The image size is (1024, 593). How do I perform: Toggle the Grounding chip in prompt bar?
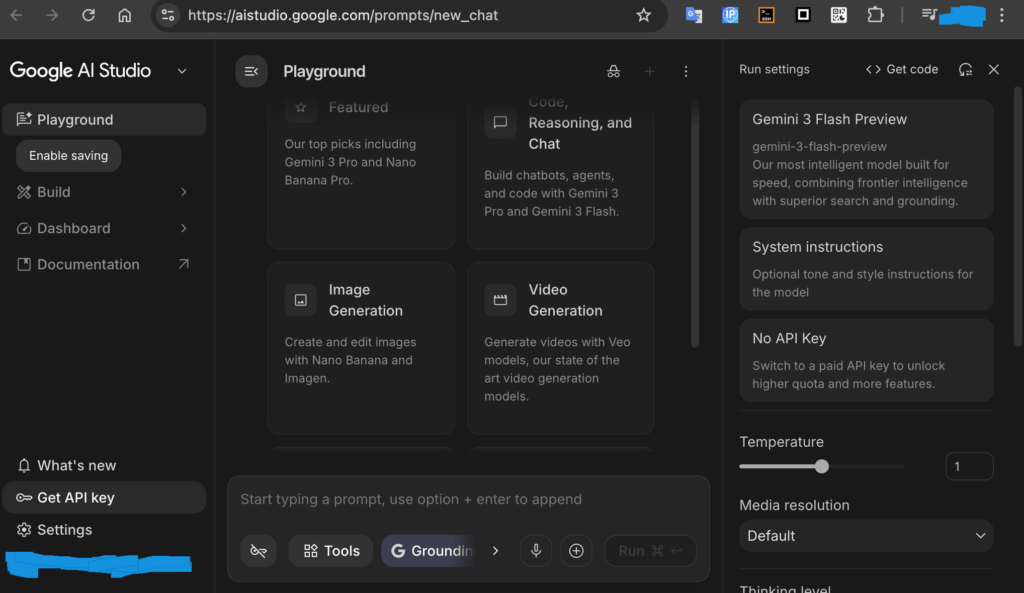[x=427, y=551]
